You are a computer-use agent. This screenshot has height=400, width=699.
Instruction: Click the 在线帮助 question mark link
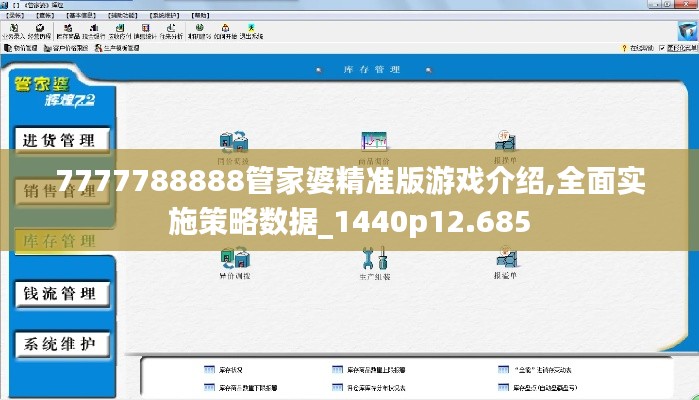(637, 48)
